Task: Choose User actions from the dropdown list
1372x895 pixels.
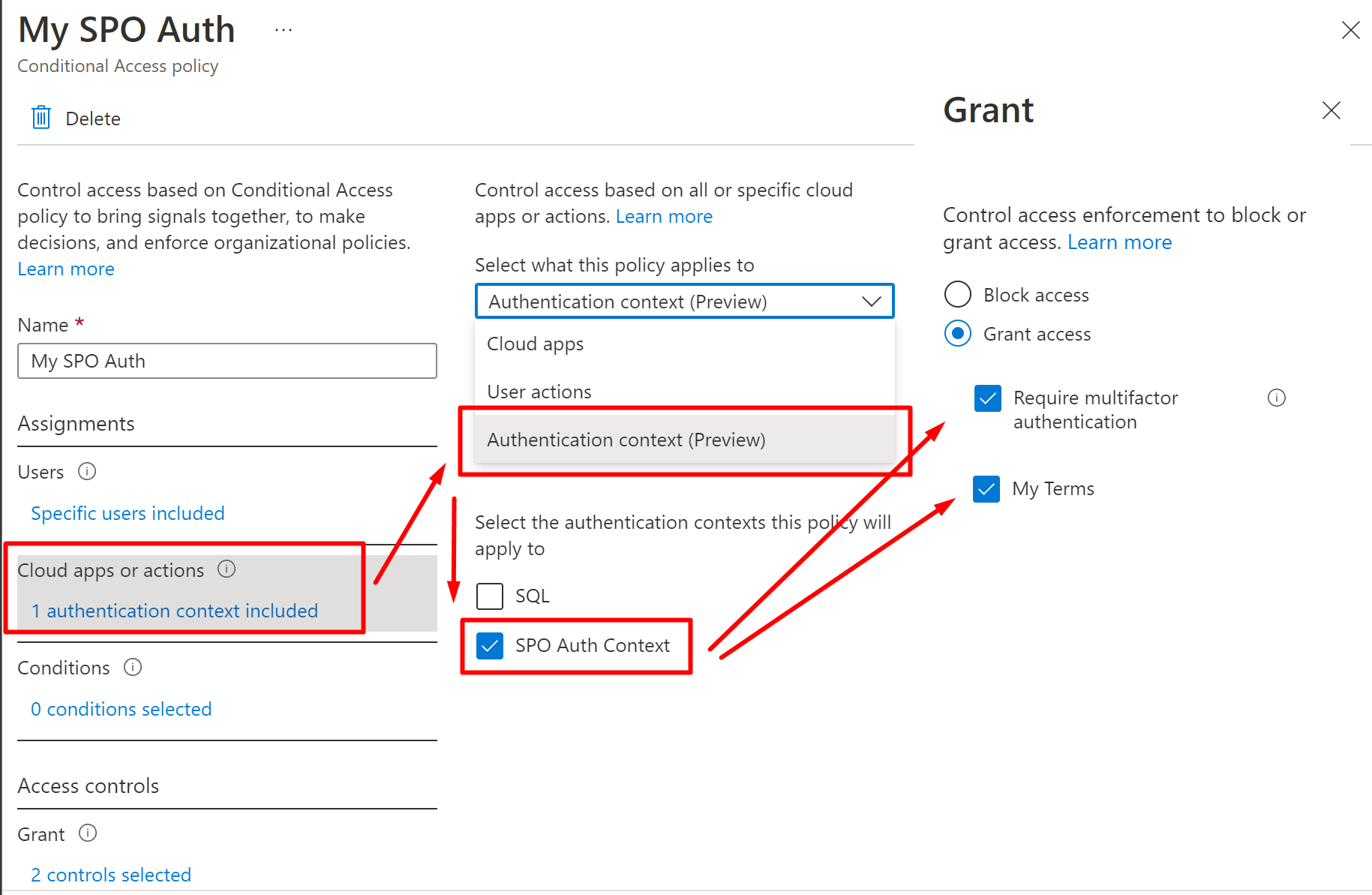Action: tap(539, 392)
